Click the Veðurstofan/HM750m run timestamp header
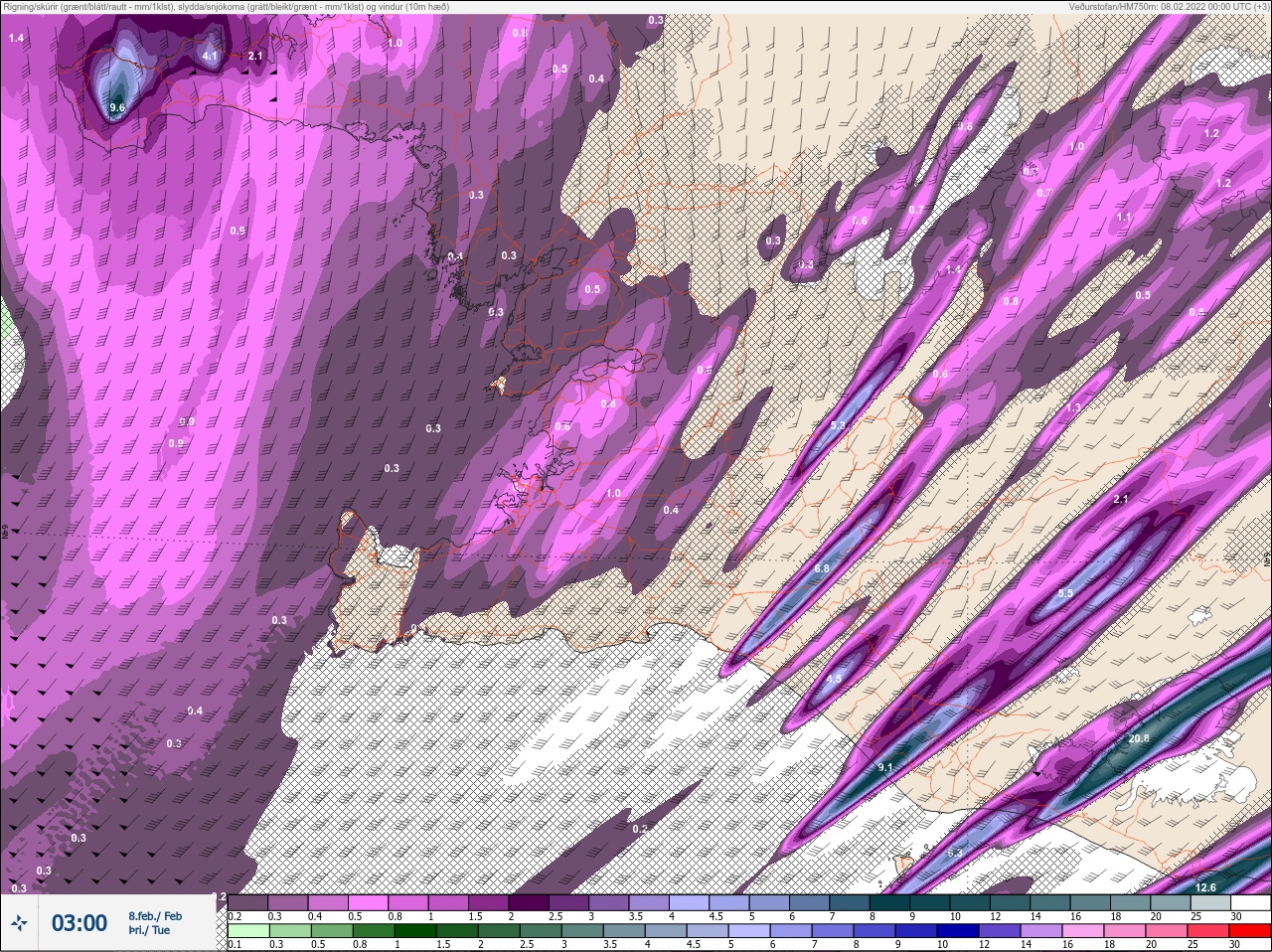 pyautogui.click(x=1169, y=6)
